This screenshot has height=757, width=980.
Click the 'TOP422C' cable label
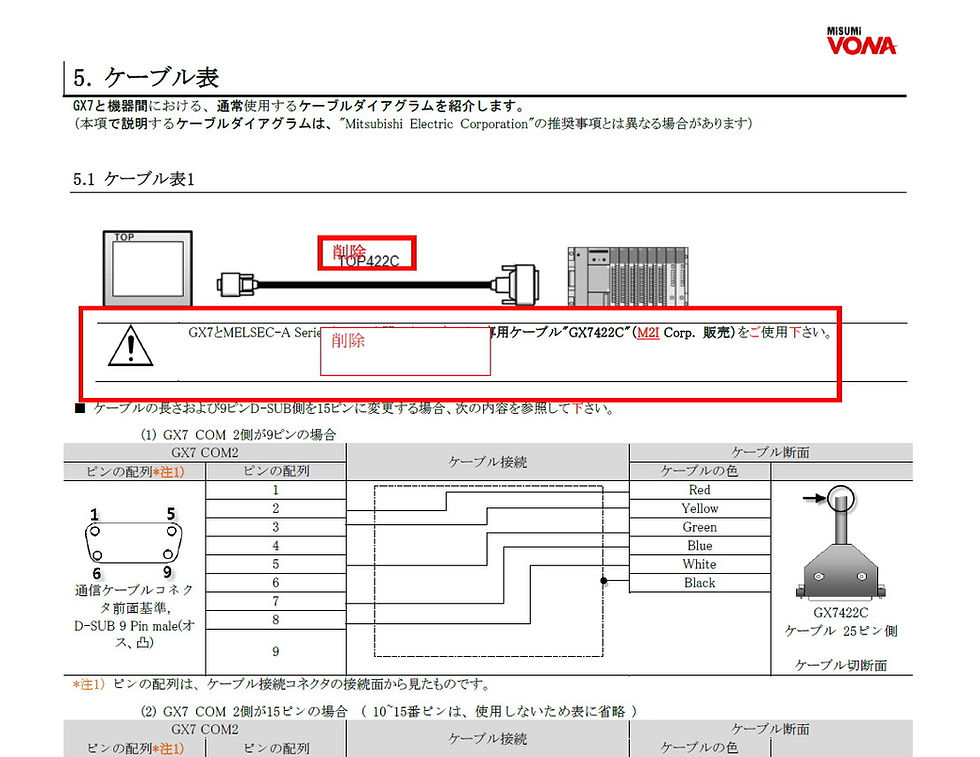point(368,261)
